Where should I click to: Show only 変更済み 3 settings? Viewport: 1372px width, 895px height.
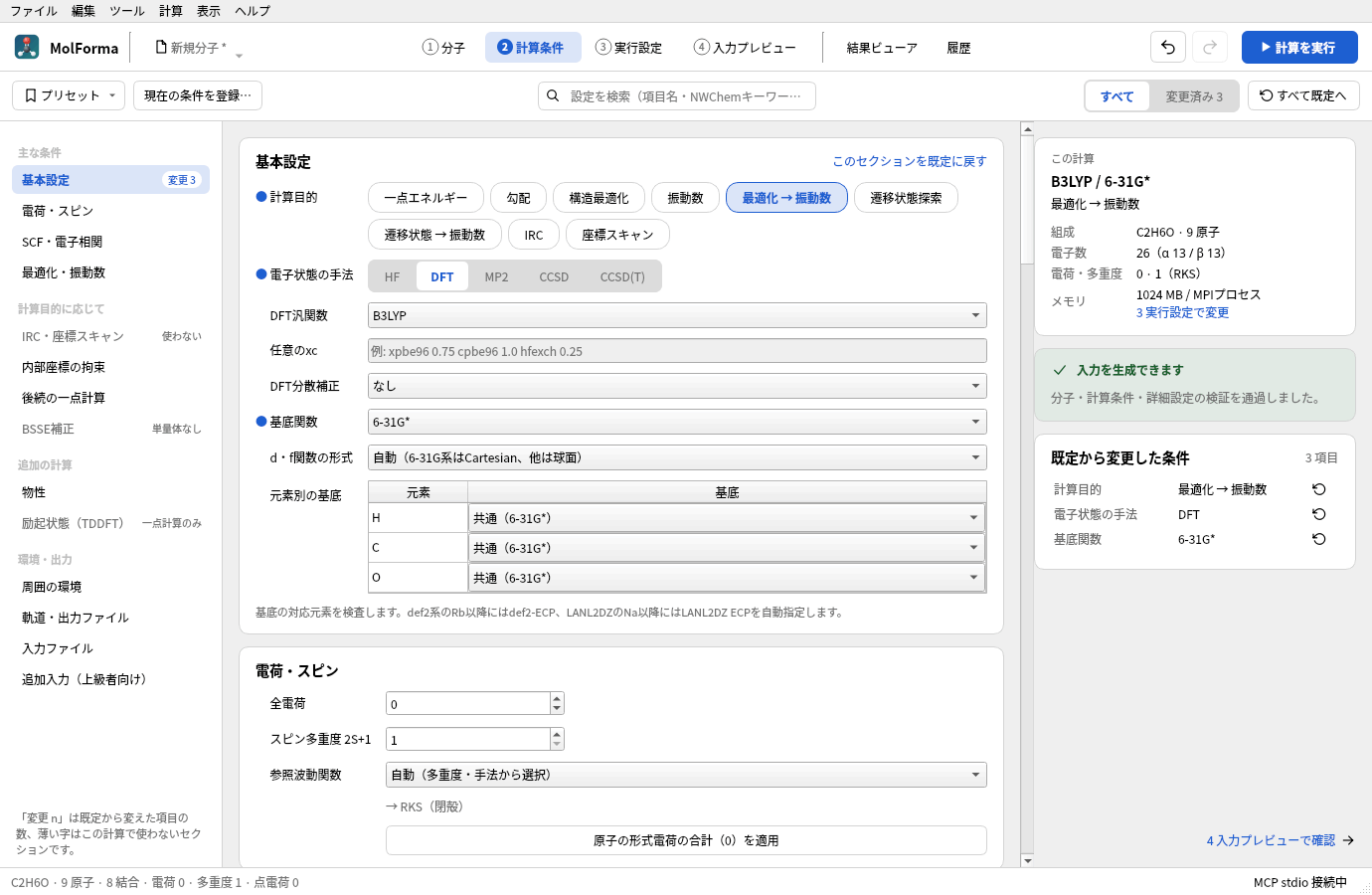pos(1194,96)
